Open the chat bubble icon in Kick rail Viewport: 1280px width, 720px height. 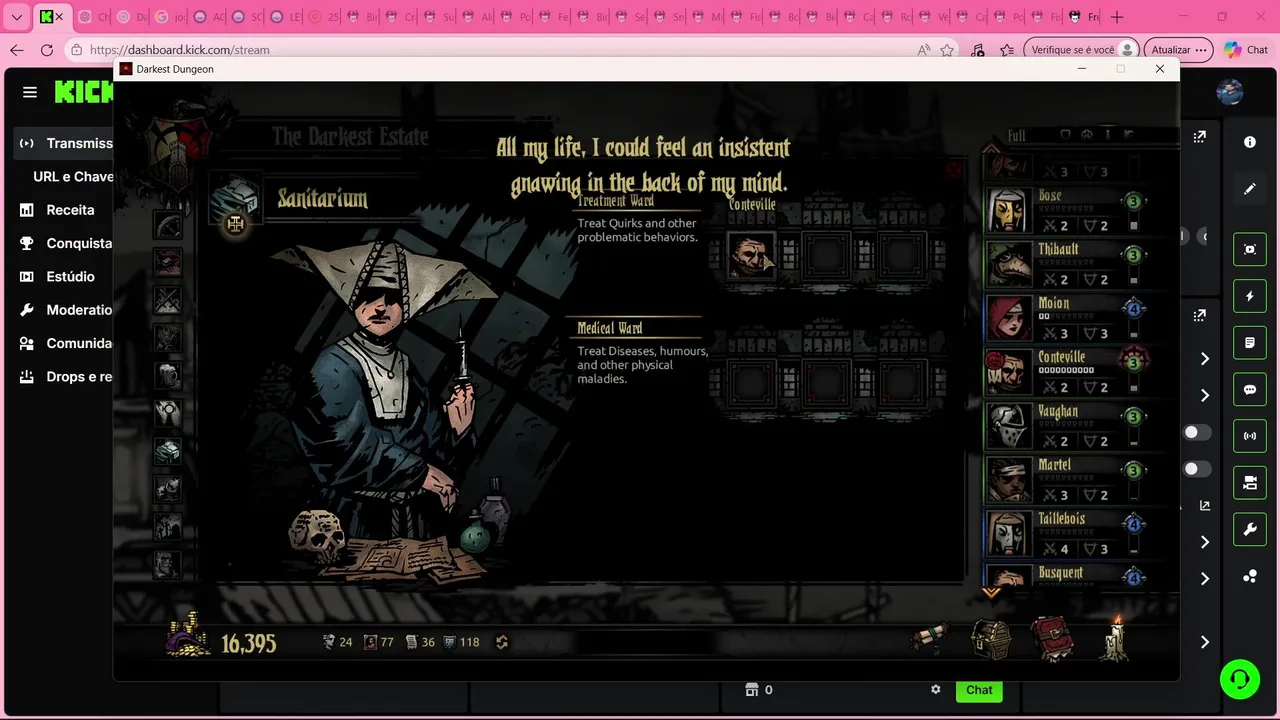[1250, 390]
